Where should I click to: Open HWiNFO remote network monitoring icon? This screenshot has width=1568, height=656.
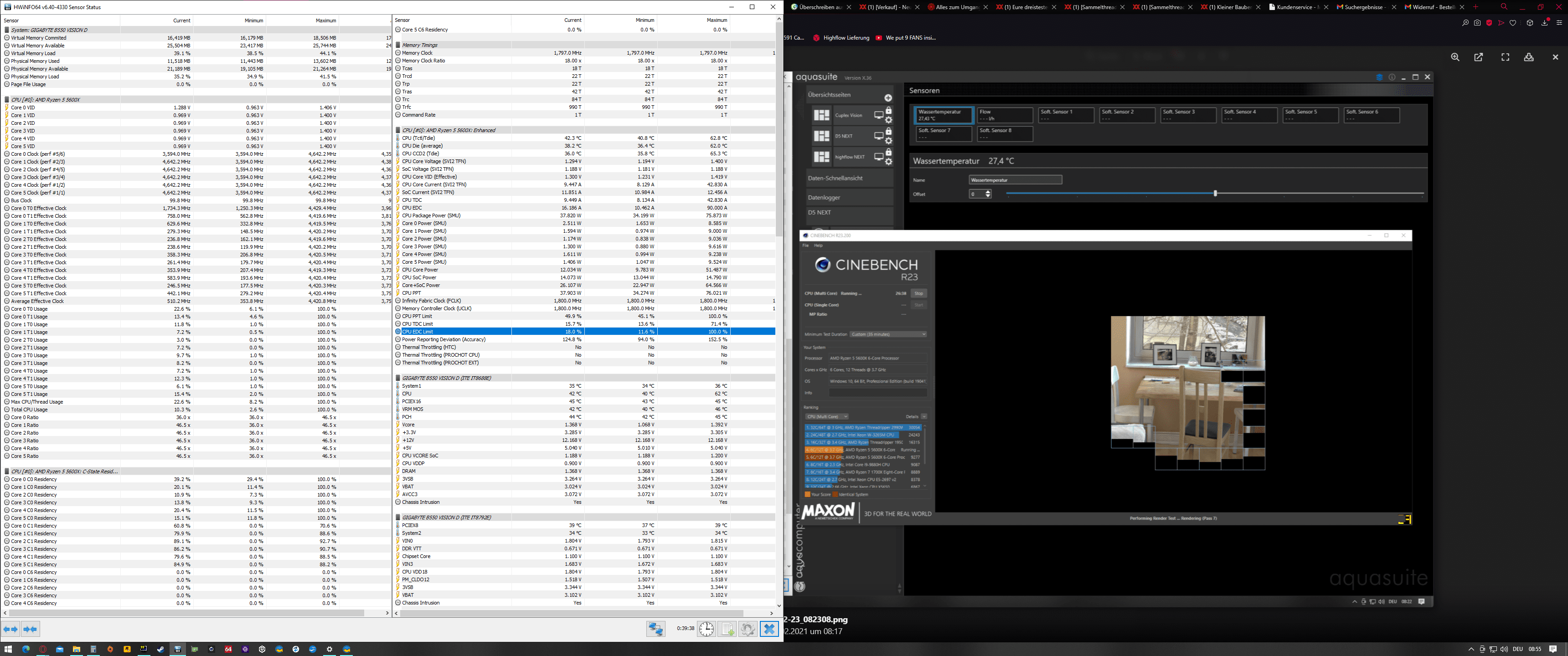[x=655, y=629]
